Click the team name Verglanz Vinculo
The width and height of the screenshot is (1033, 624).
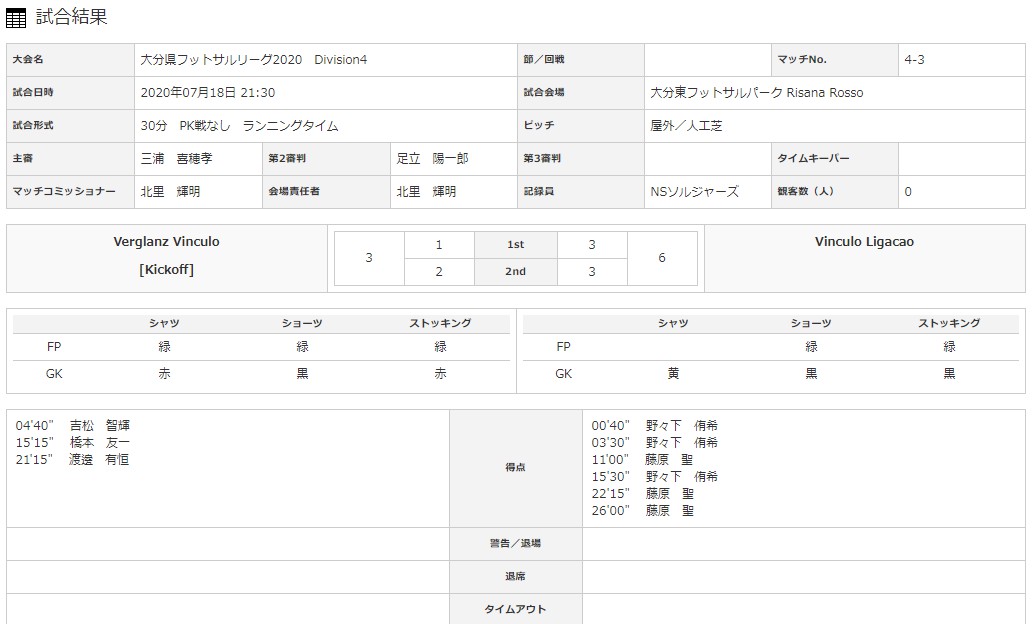click(x=167, y=242)
